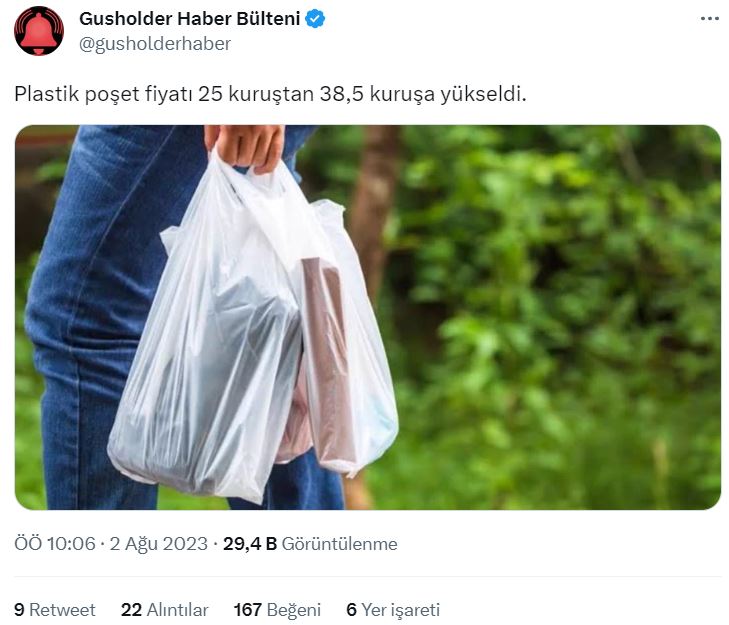The image size is (729, 625).
Task: Click the 6 Yer işareti bookmarks
Action: click(393, 610)
